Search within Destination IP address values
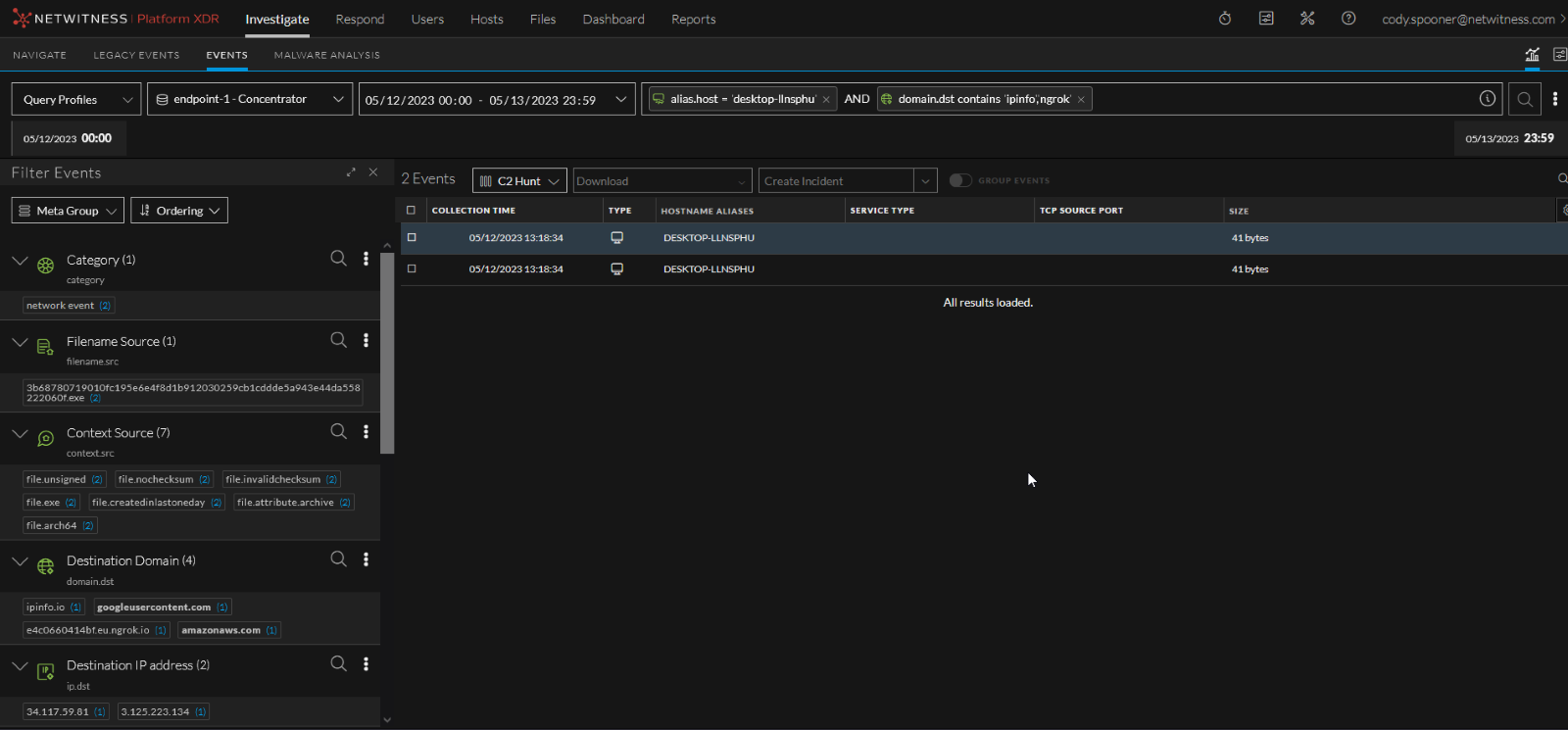 coord(338,663)
